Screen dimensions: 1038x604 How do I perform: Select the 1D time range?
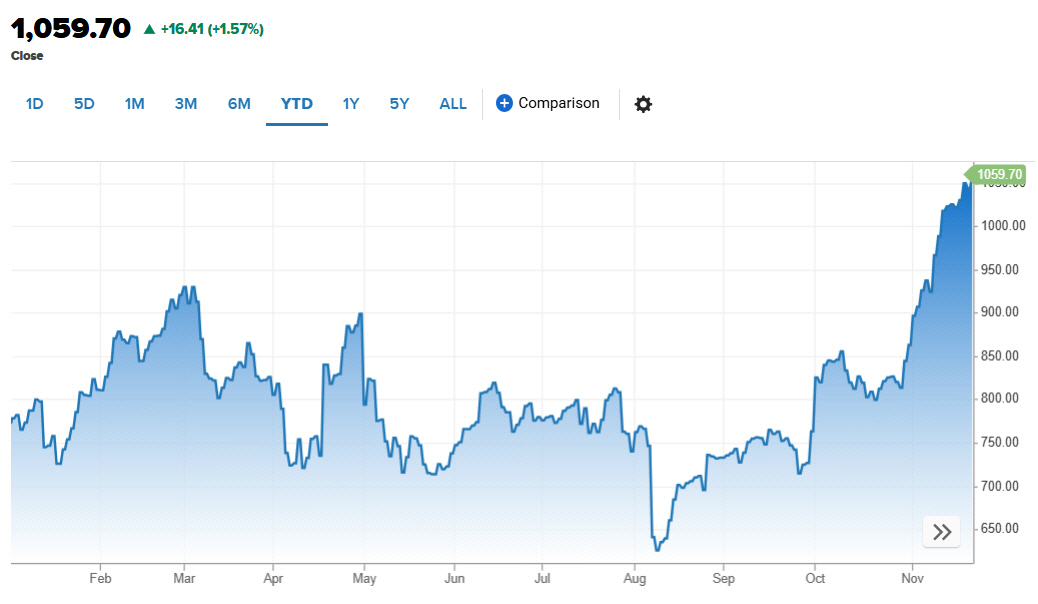tap(34, 103)
